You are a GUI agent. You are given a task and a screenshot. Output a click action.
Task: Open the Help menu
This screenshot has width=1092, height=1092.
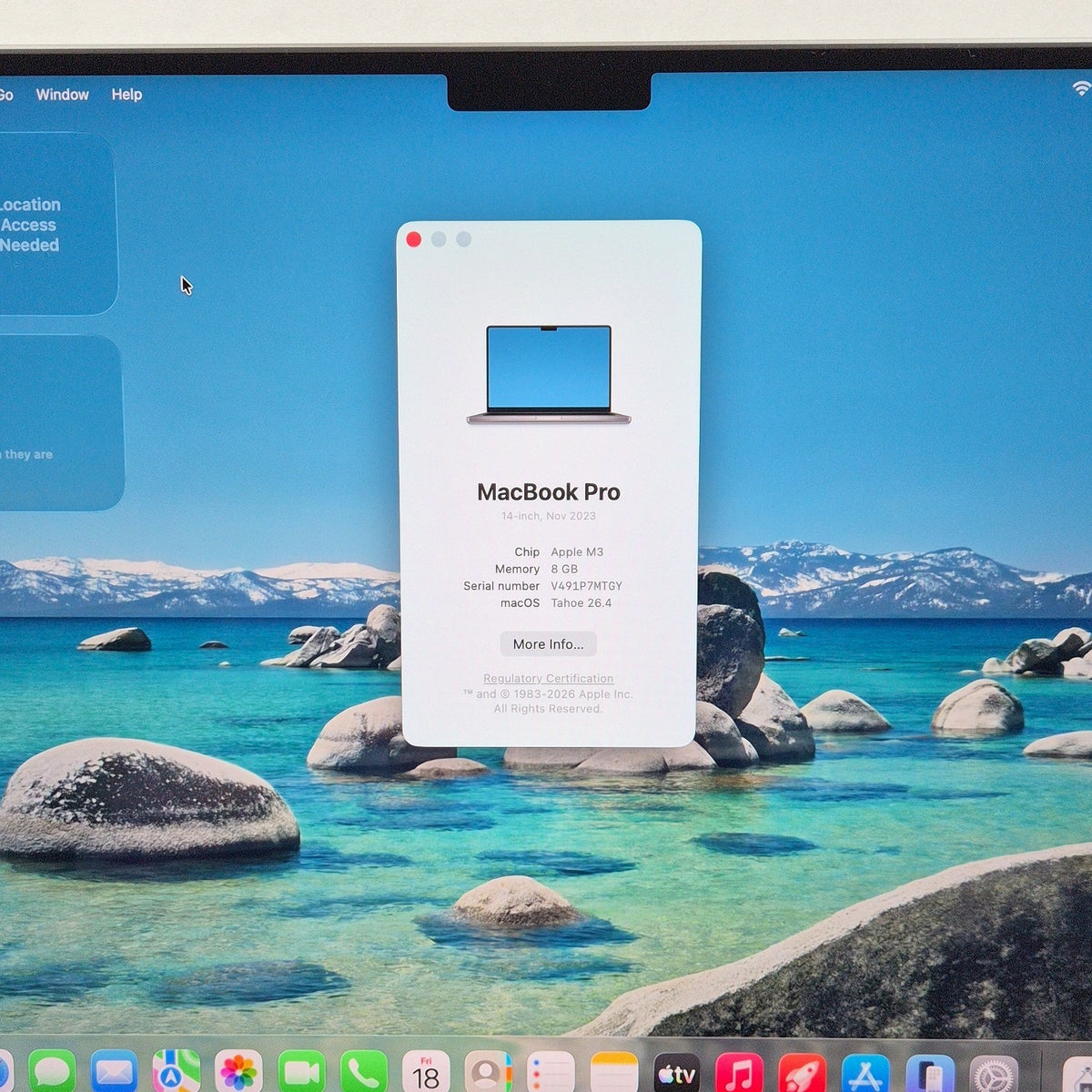click(x=126, y=95)
